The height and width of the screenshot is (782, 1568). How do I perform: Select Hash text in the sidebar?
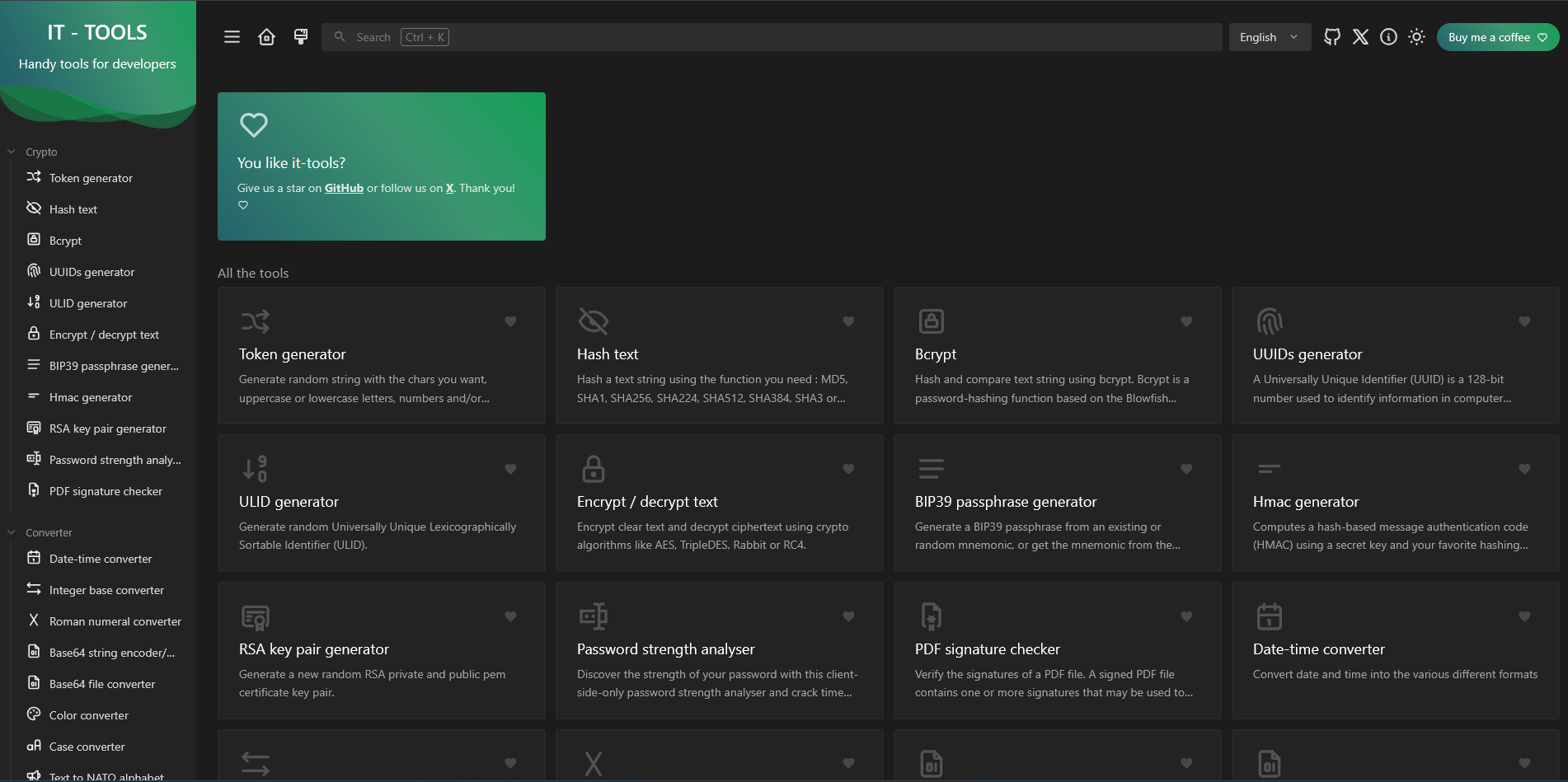click(73, 209)
